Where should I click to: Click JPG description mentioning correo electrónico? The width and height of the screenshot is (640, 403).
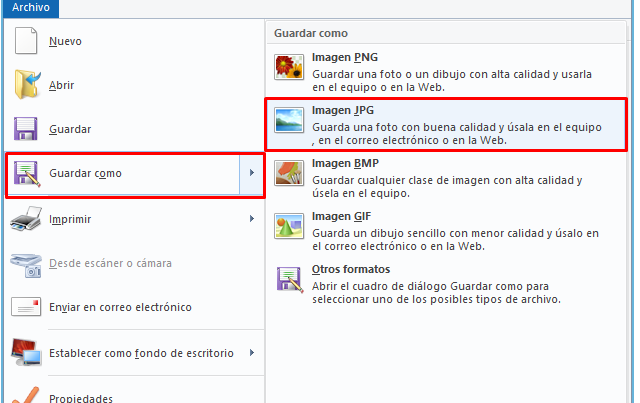(x=457, y=134)
